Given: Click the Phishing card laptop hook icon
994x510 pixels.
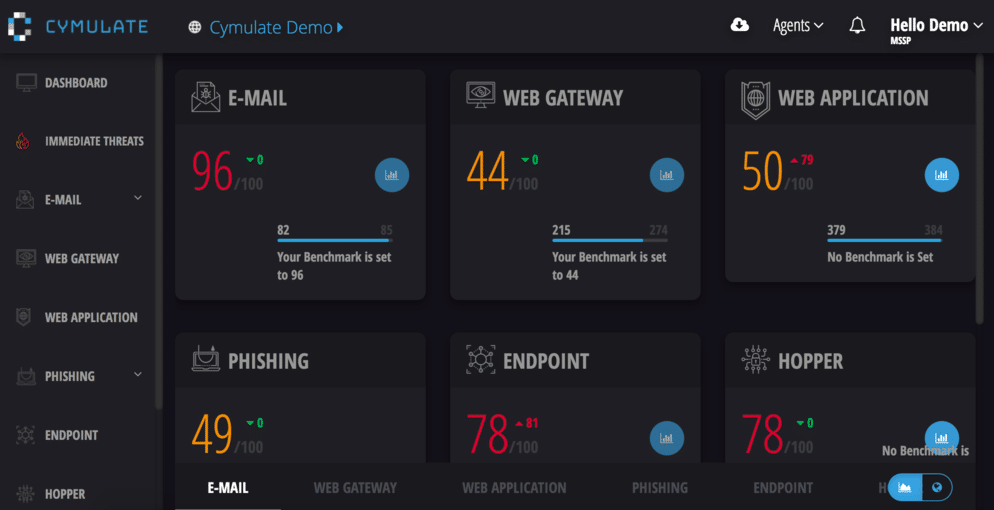Looking at the screenshot, I should pyautogui.click(x=205, y=359).
